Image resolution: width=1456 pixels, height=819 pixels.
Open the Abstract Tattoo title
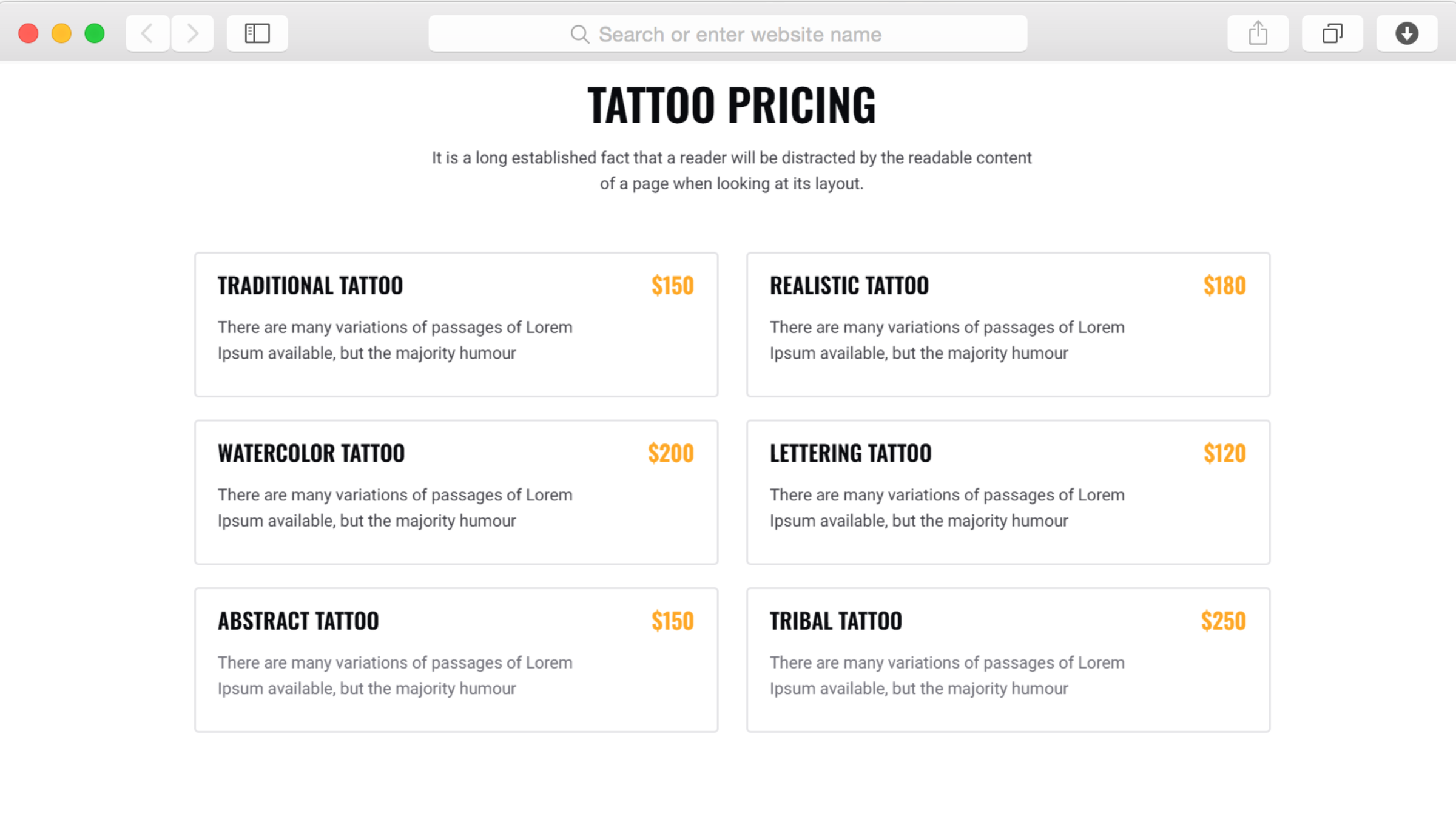point(298,621)
